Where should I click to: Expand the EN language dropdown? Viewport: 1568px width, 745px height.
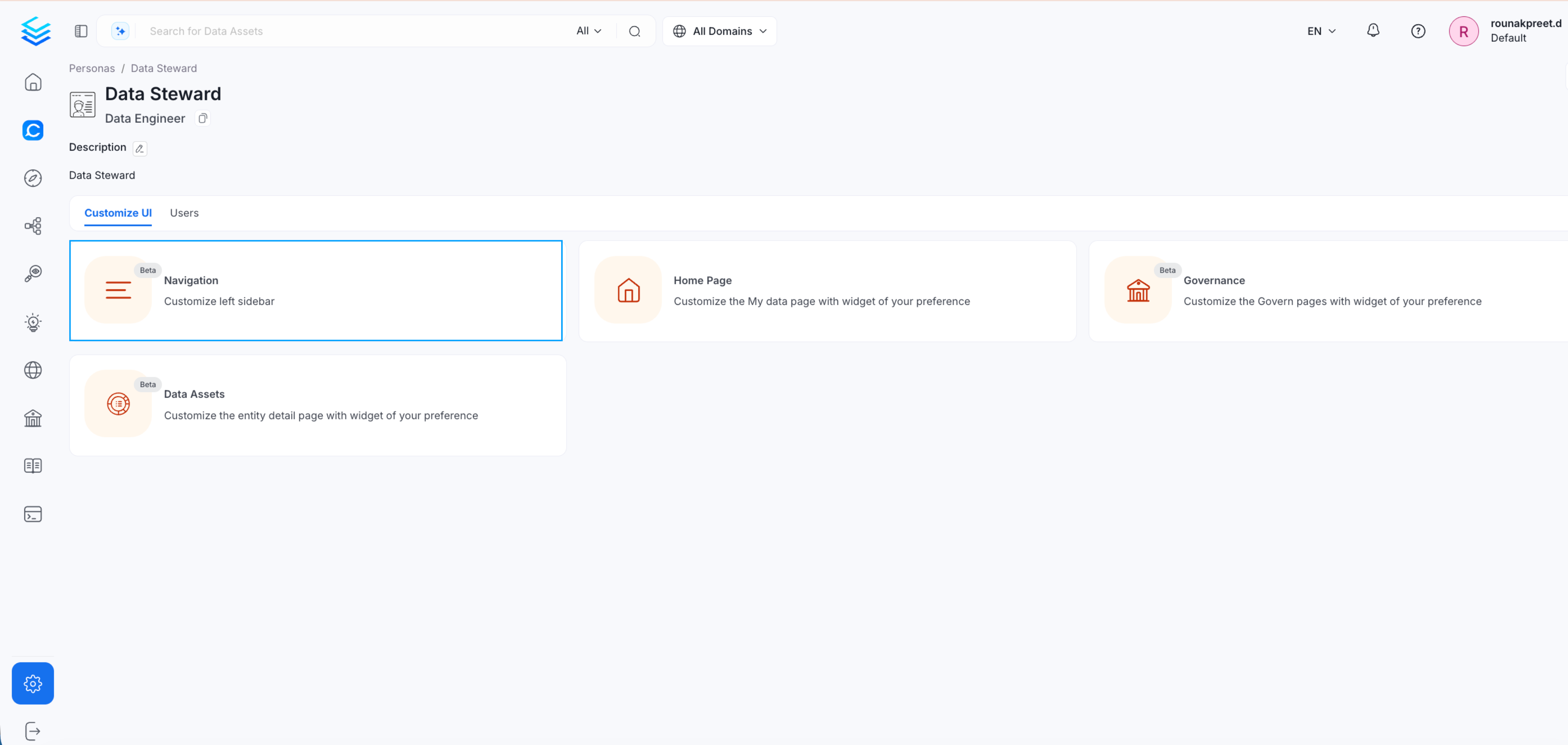click(1320, 30)
